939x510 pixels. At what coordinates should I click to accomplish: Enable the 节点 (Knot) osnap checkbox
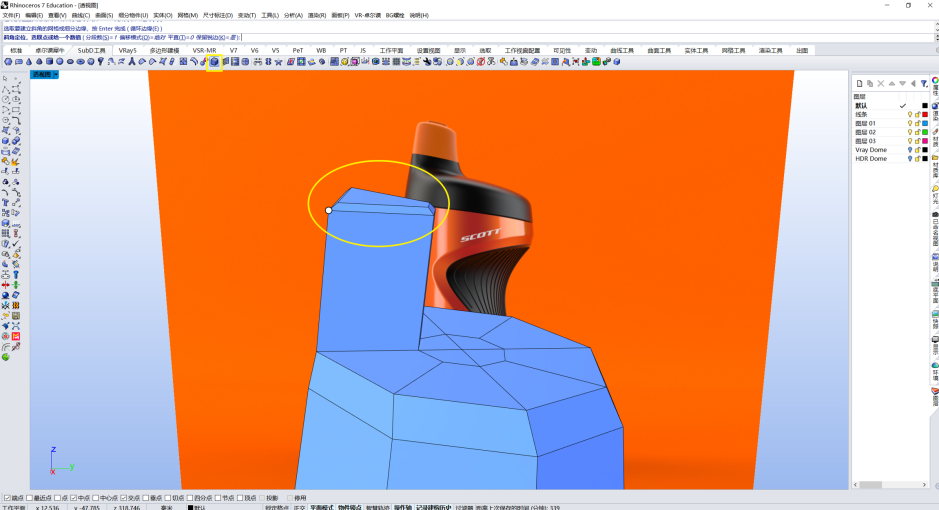[218, 498]
